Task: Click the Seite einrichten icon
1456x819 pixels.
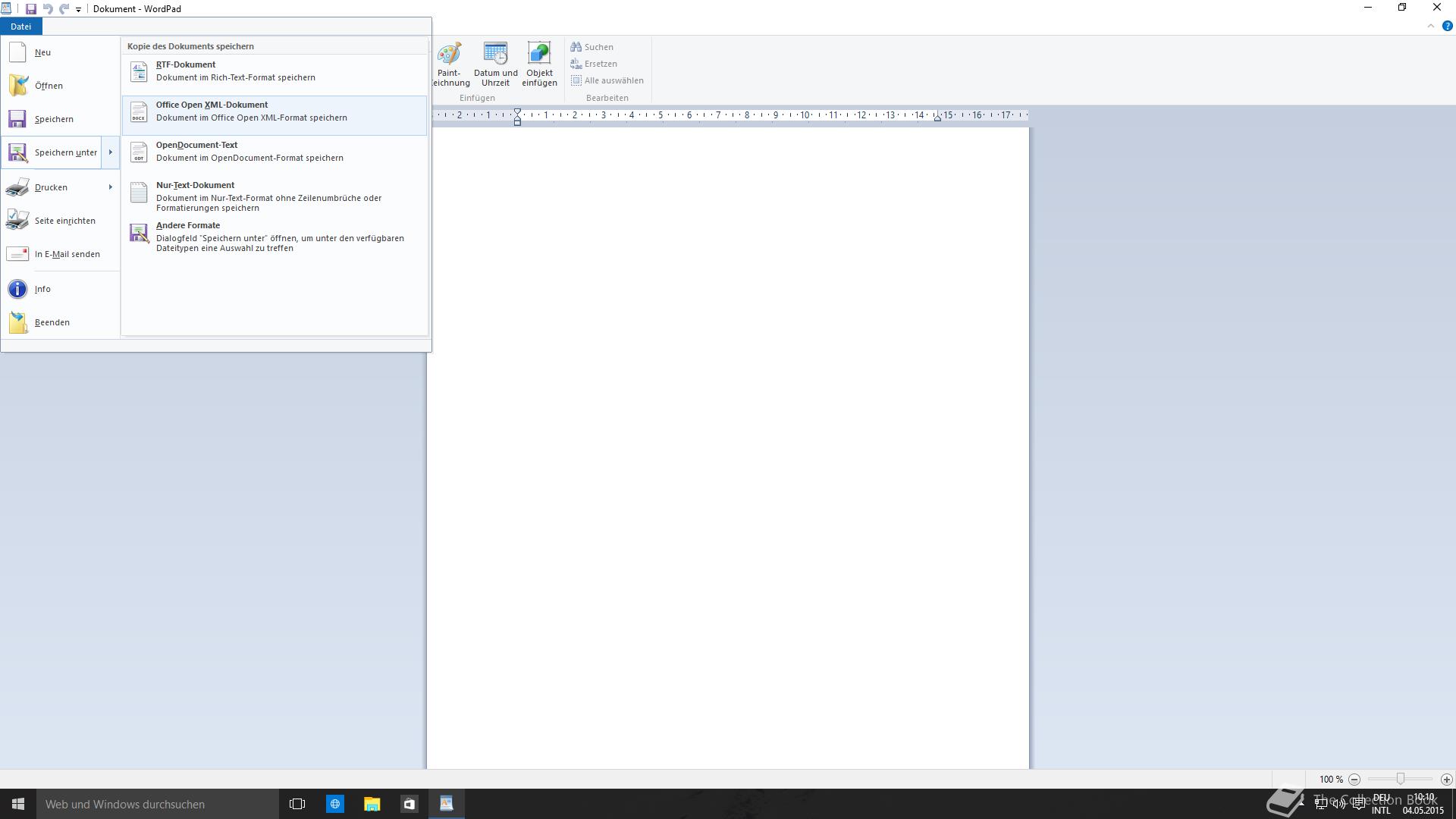Action: 17,221
